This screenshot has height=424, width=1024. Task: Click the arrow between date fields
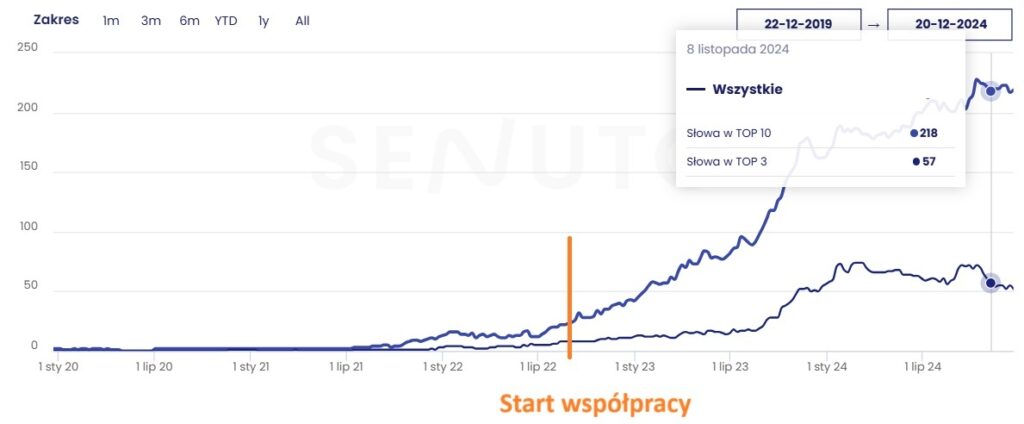pos(873,25)
